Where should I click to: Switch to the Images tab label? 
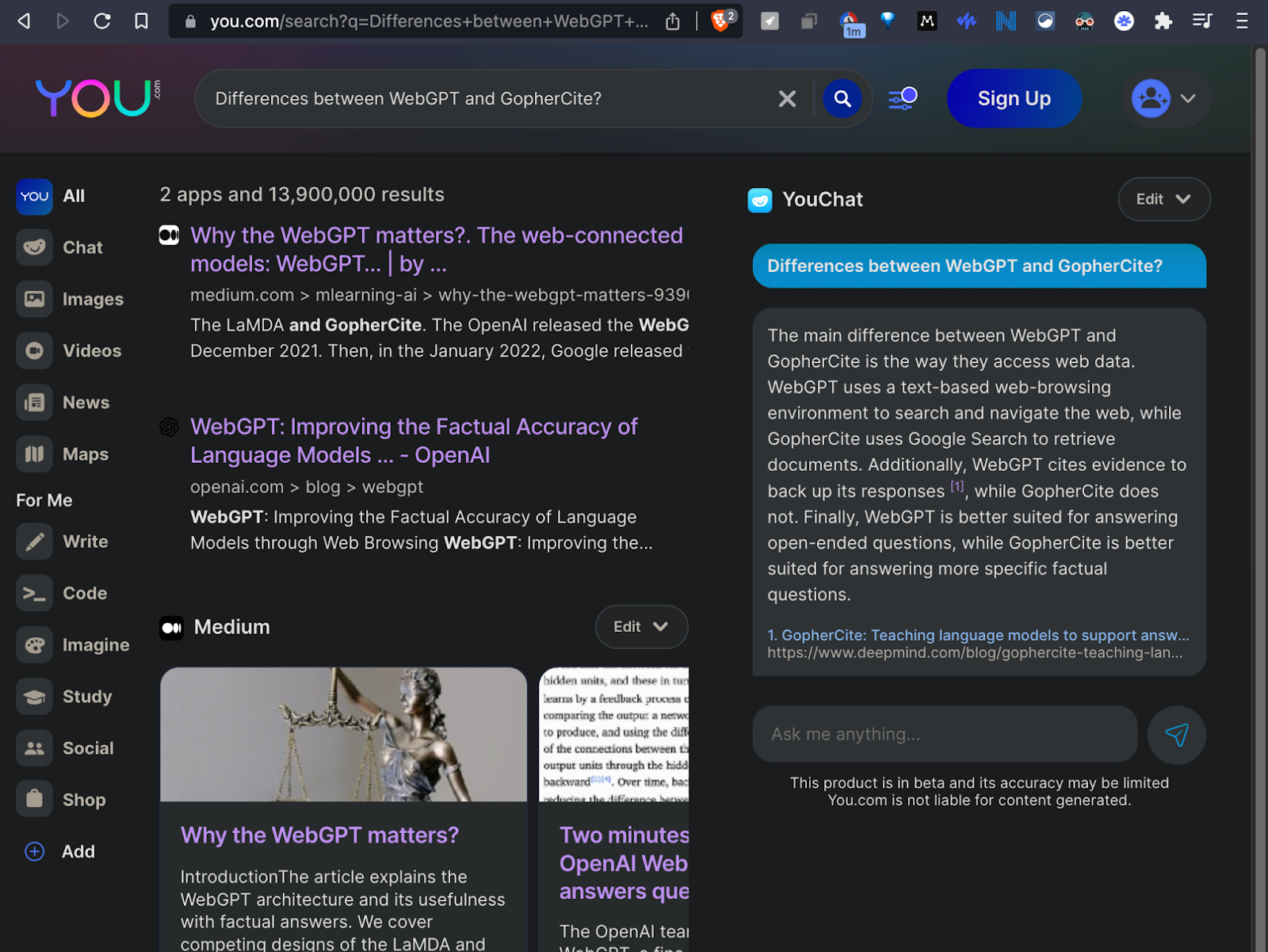[x=93, y=299]
